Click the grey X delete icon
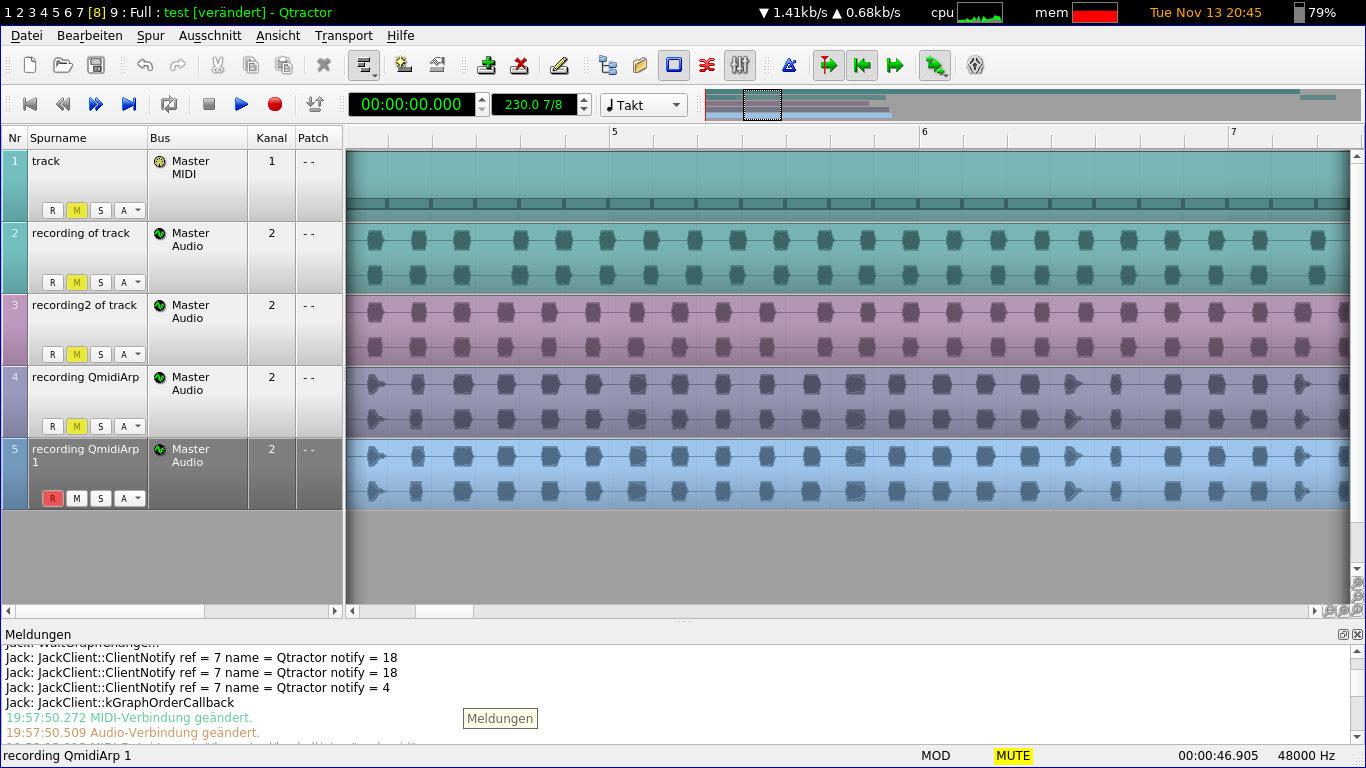Screen dimensions: 1366x768 point(324,65)
